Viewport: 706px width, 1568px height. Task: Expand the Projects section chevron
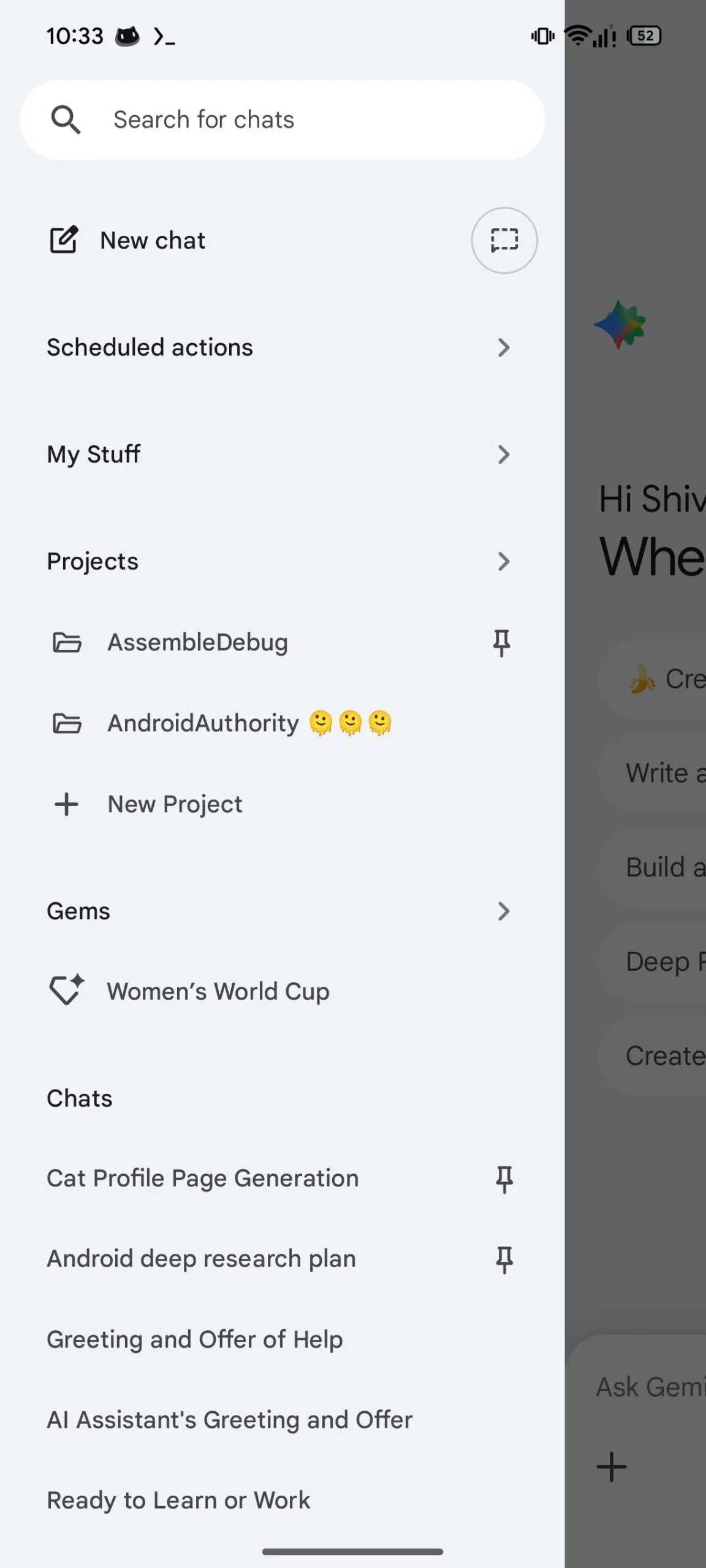[x=504, y=561]
